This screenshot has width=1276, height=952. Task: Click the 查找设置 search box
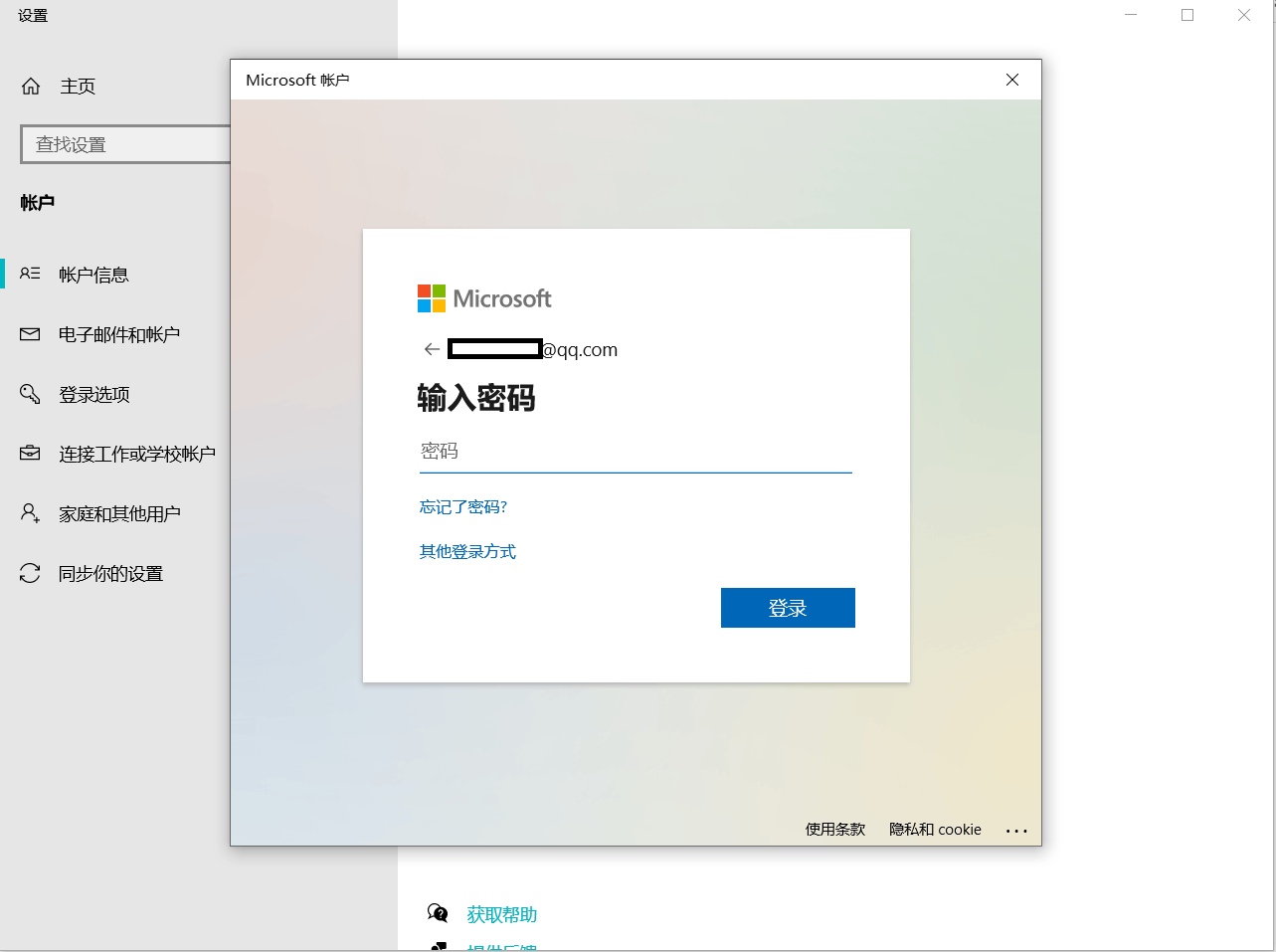click(125, 144)
